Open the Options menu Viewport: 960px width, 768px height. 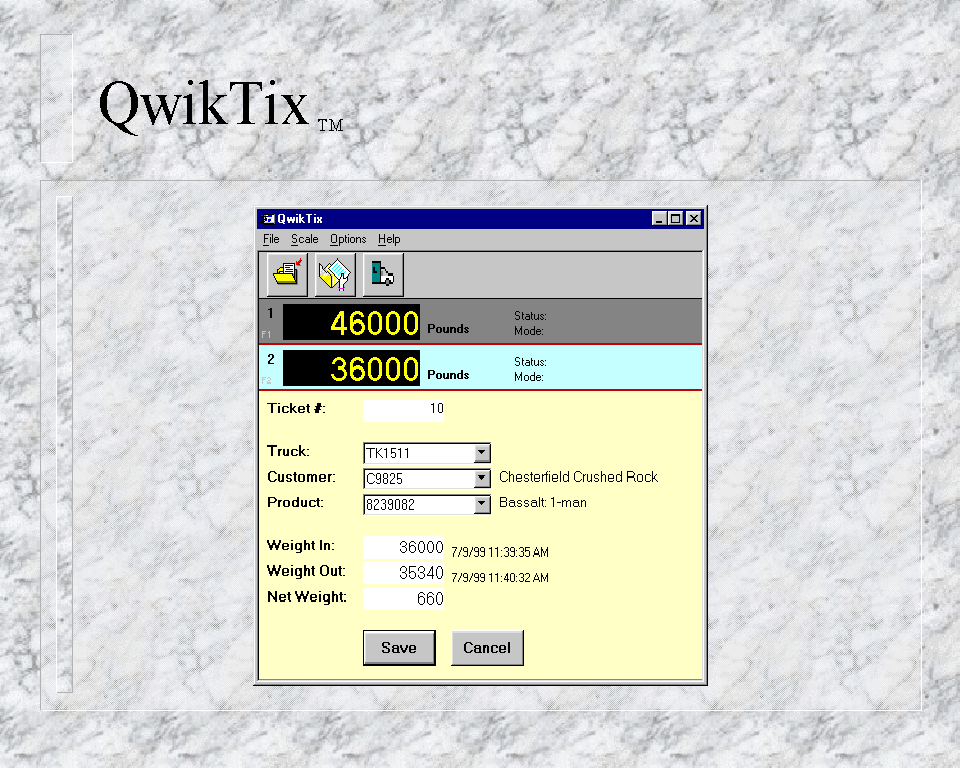click(x=348, y=240)
